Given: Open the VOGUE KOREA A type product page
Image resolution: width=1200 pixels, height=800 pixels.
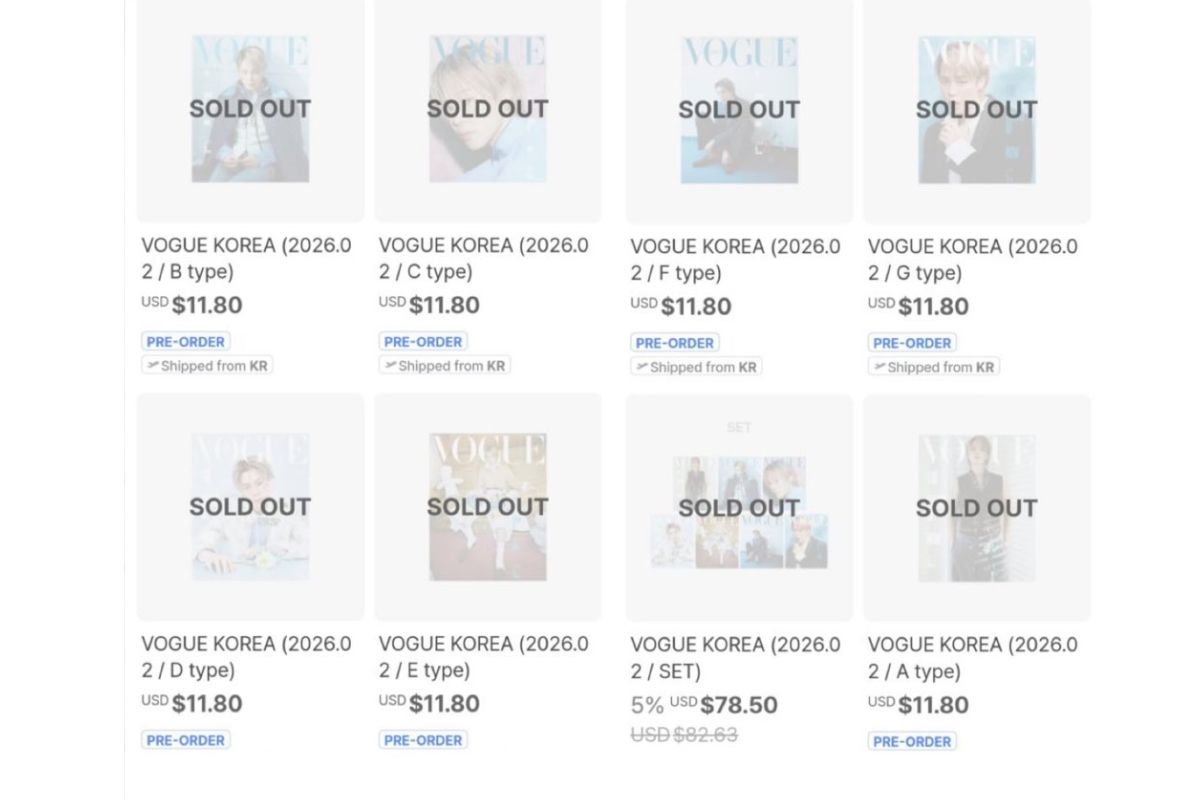Looking at the screenshot, I should (x=974, y=657).
